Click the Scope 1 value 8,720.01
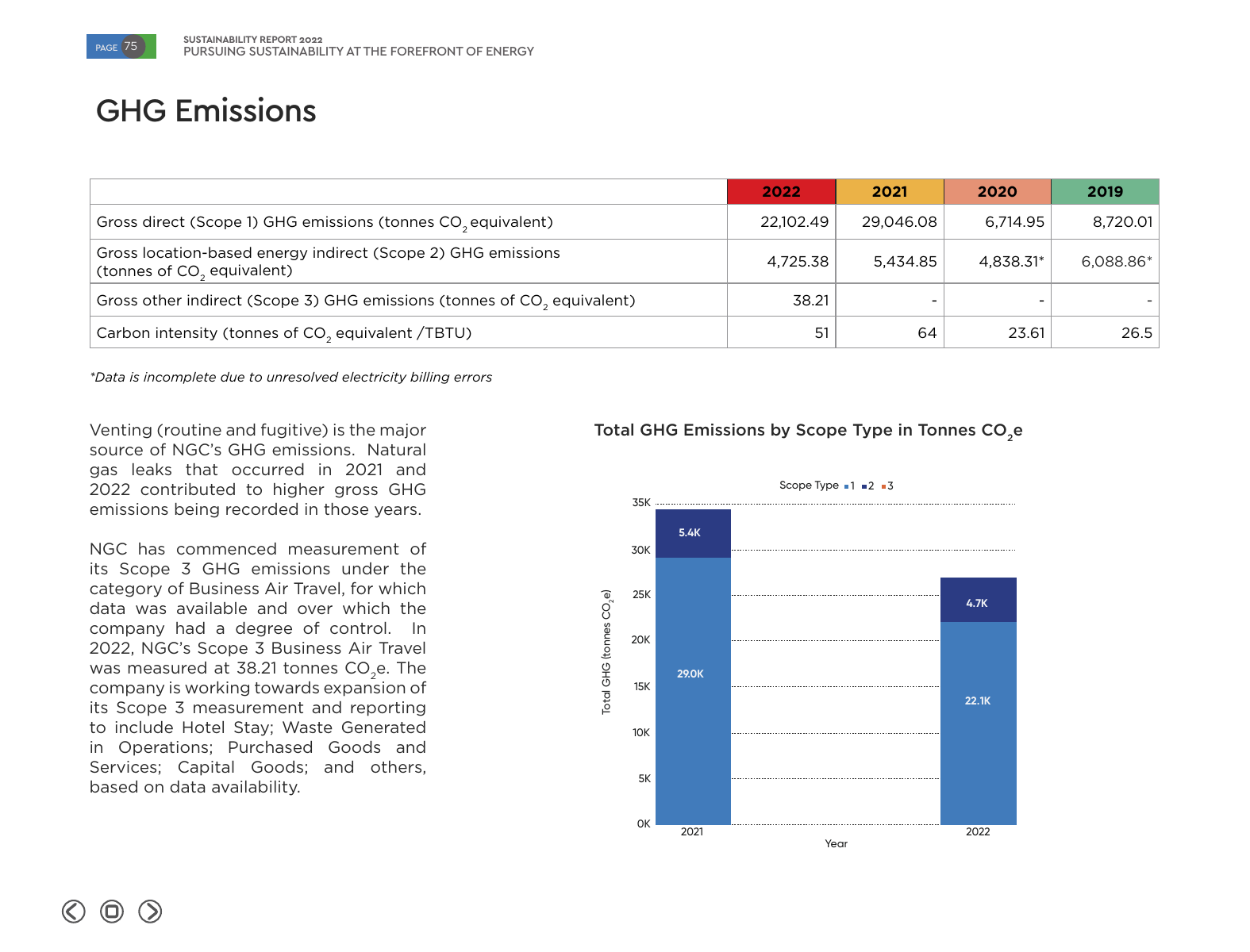Image resolution: width=1250 pixels, height=952 pixels. click(x=1122, y=222)
